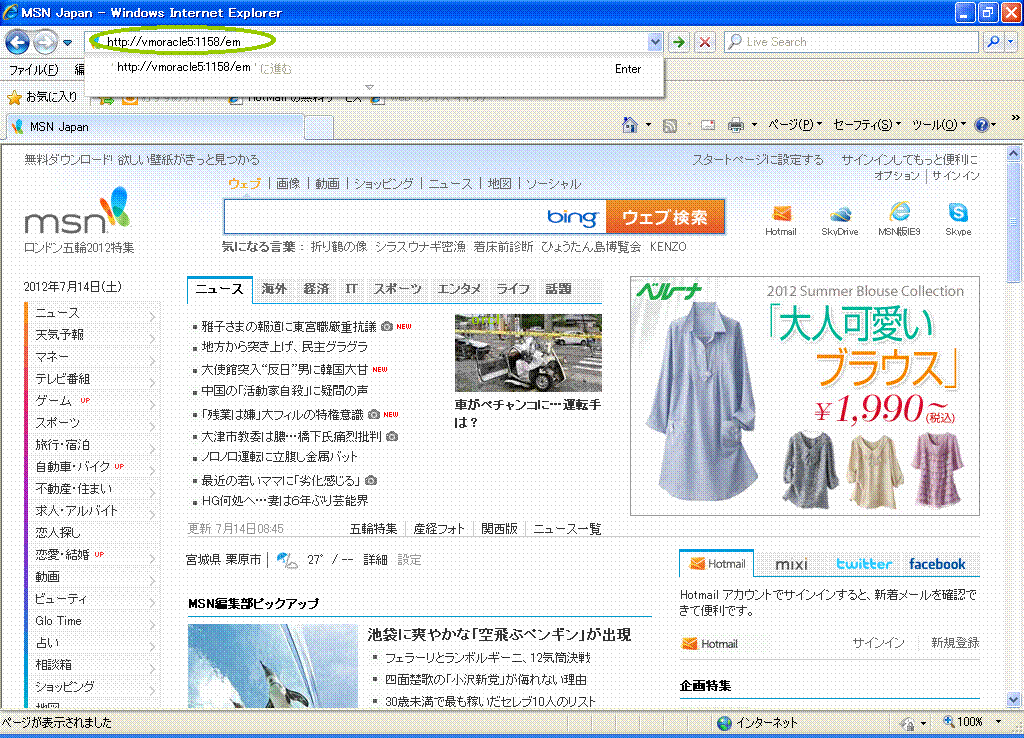Open the 天気予報 sidebar link
Image resolution: width=1024 pixels, height=738 pixels.
click(x=59, y=334)
